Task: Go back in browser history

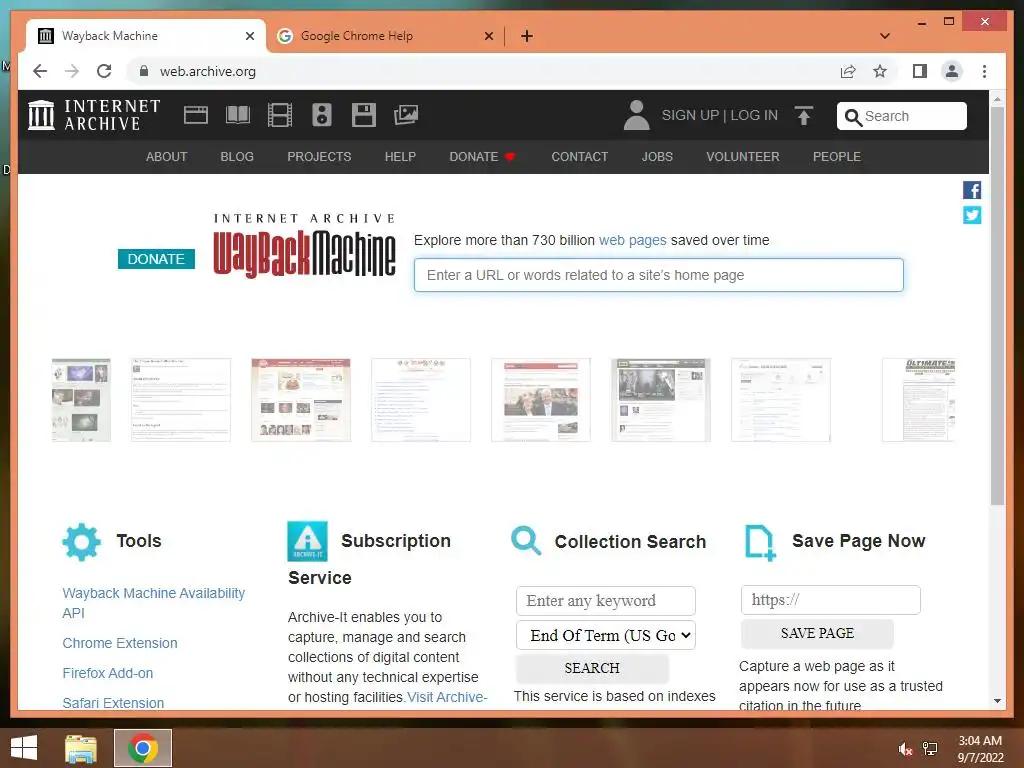Action: (40, 71)
